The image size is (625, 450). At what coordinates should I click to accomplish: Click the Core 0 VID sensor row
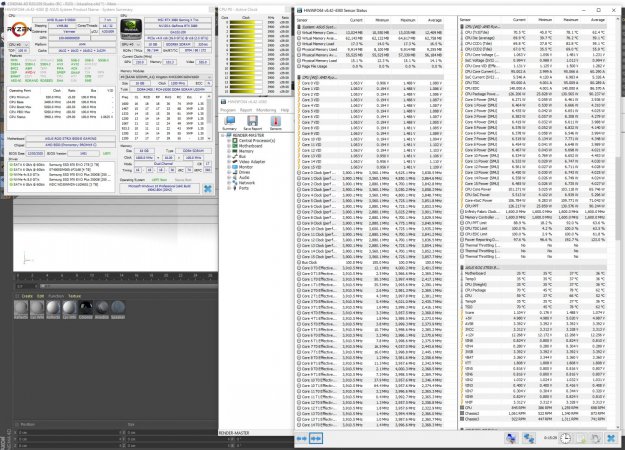coord(370,83)
